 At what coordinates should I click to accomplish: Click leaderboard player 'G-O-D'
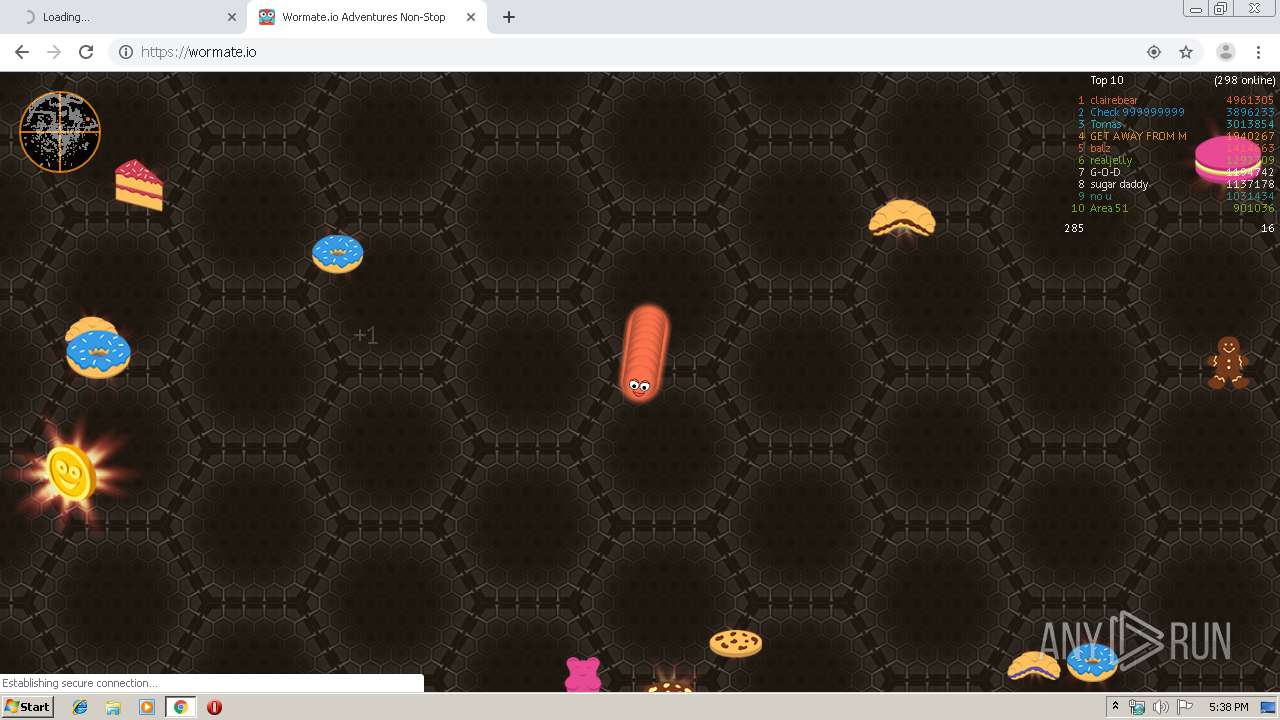1105,172
